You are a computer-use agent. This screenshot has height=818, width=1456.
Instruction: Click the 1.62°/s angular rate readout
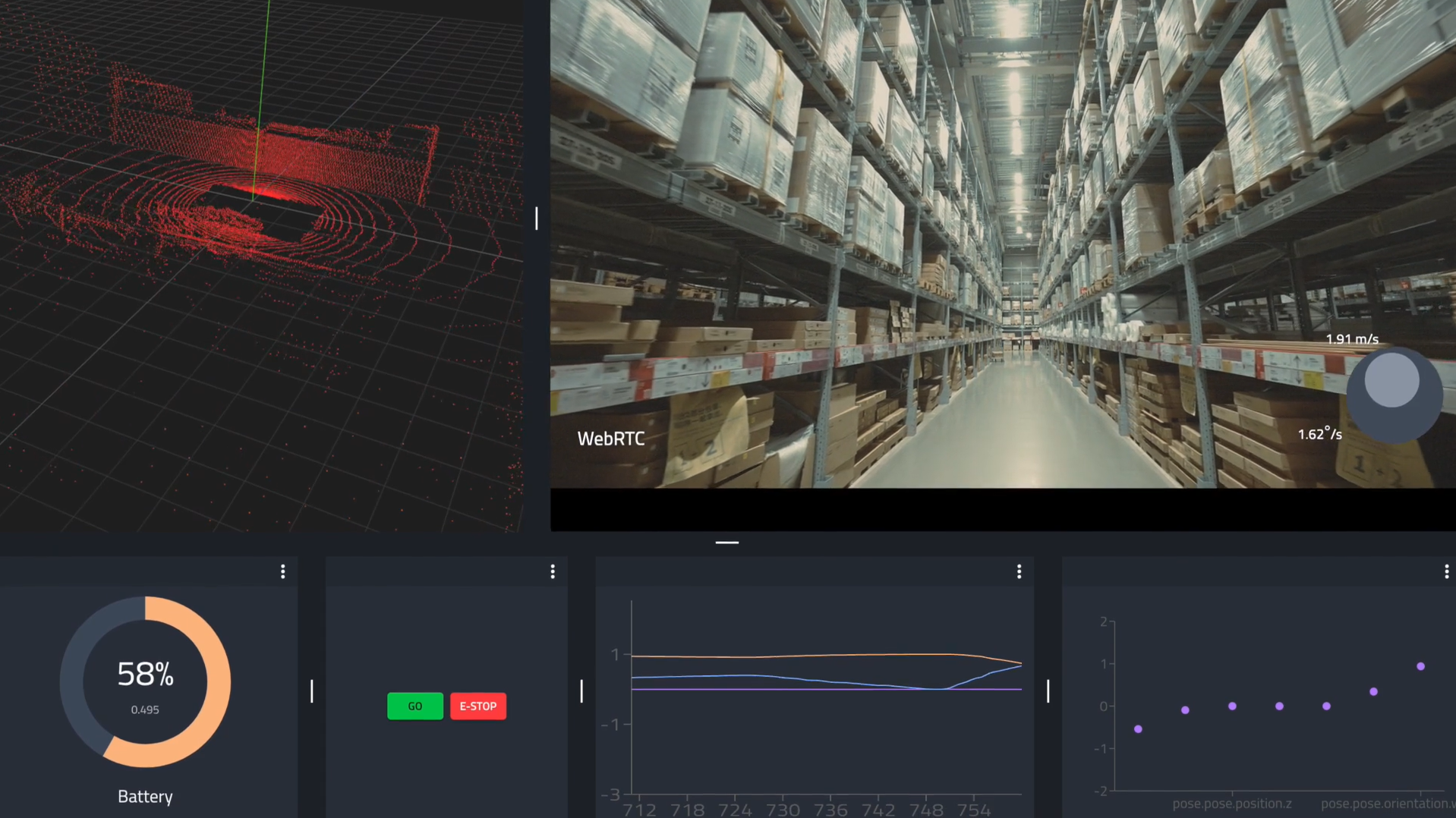[1320, 434]
